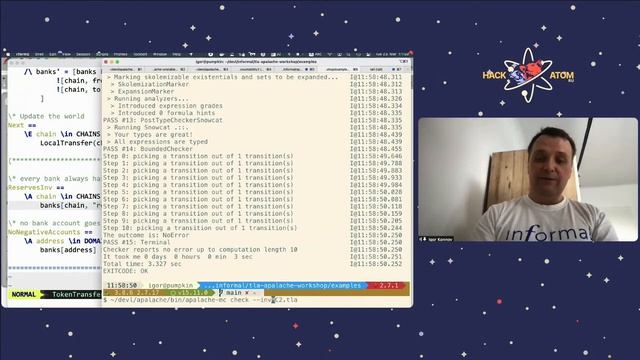This screenshot has height=360, width=640.
Task: Click the 'banks[address]' line in editor
Action: coord(68,250)
